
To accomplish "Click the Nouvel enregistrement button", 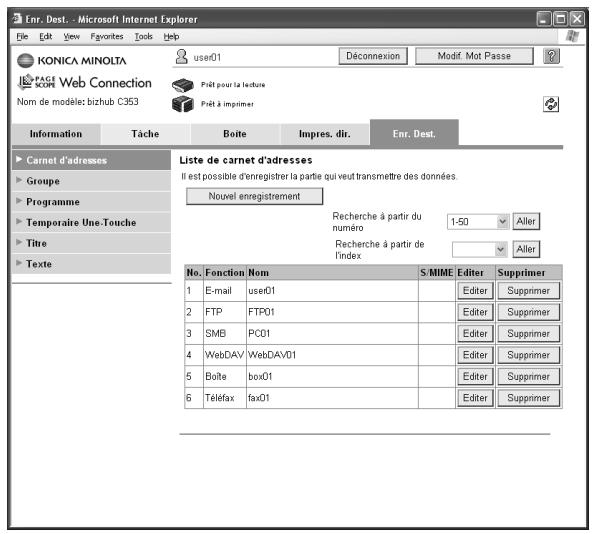I will point(255,196).
